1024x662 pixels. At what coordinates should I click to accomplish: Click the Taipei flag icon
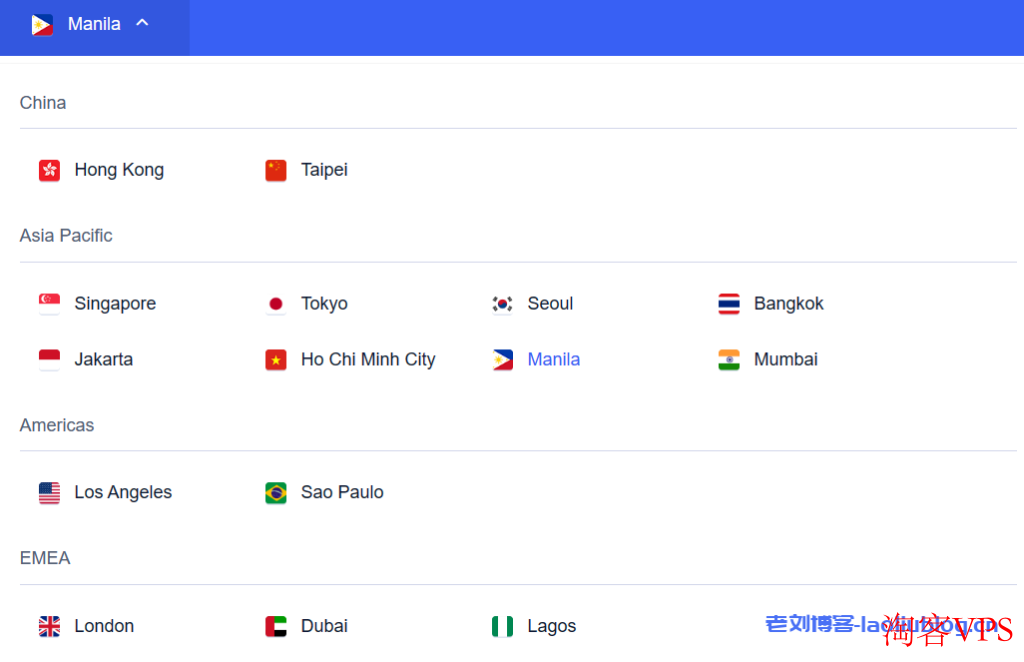[276, 170]
